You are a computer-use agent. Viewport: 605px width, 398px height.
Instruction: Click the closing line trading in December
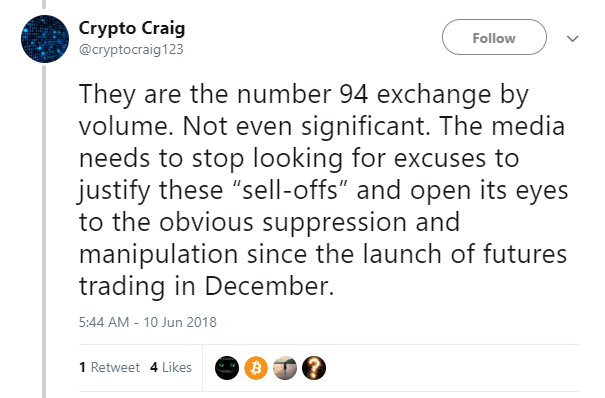(x=206, y=286)
